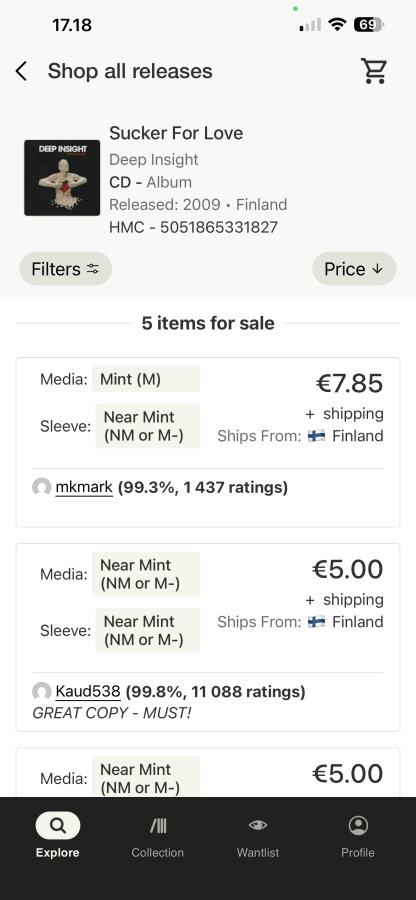Open the Wantlist eye icon

[x=258, y=825]
